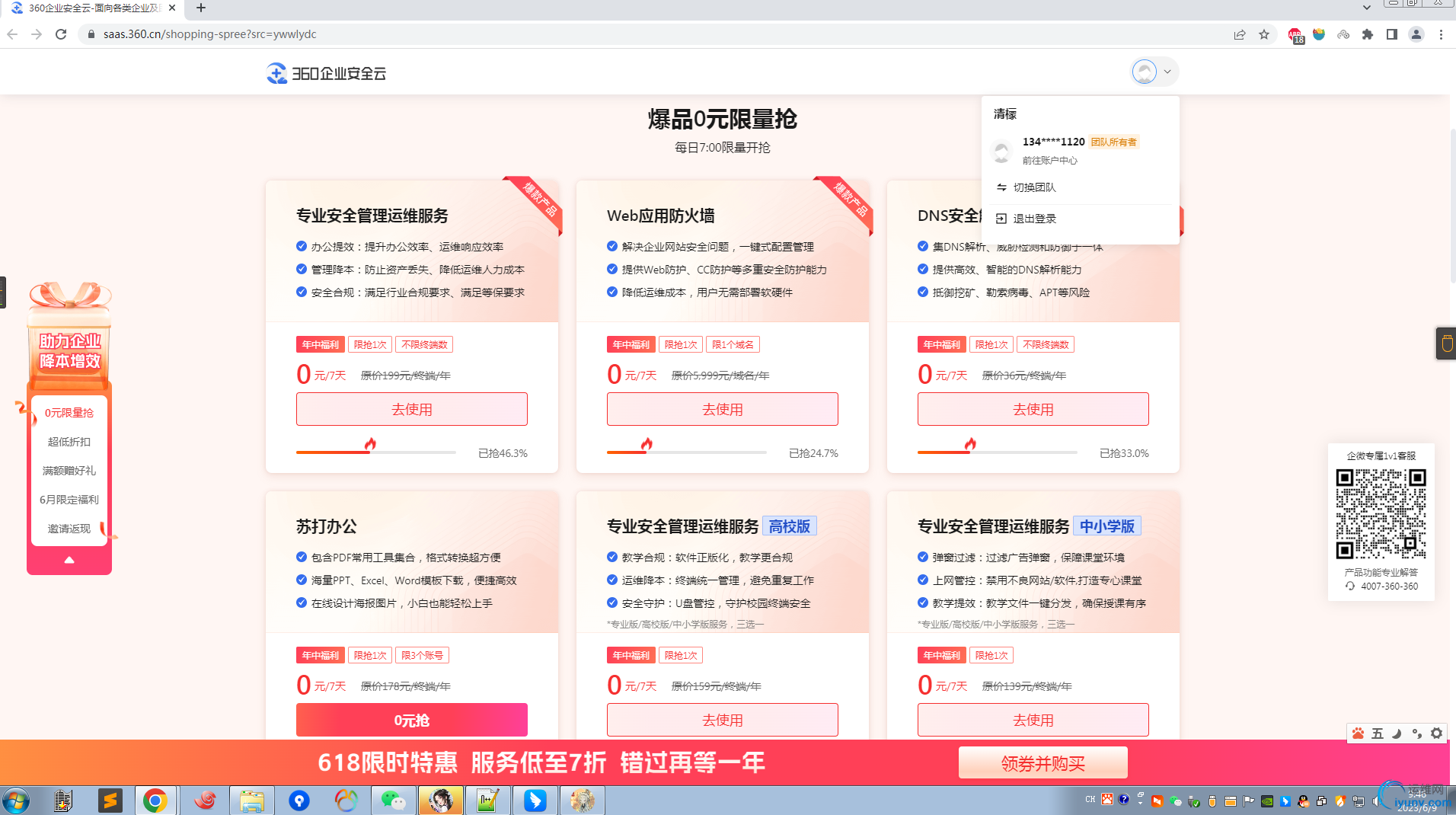Bookmark this page with star icon
The width and height of the screenshot is (1456, 815).
pos(1264,34)
